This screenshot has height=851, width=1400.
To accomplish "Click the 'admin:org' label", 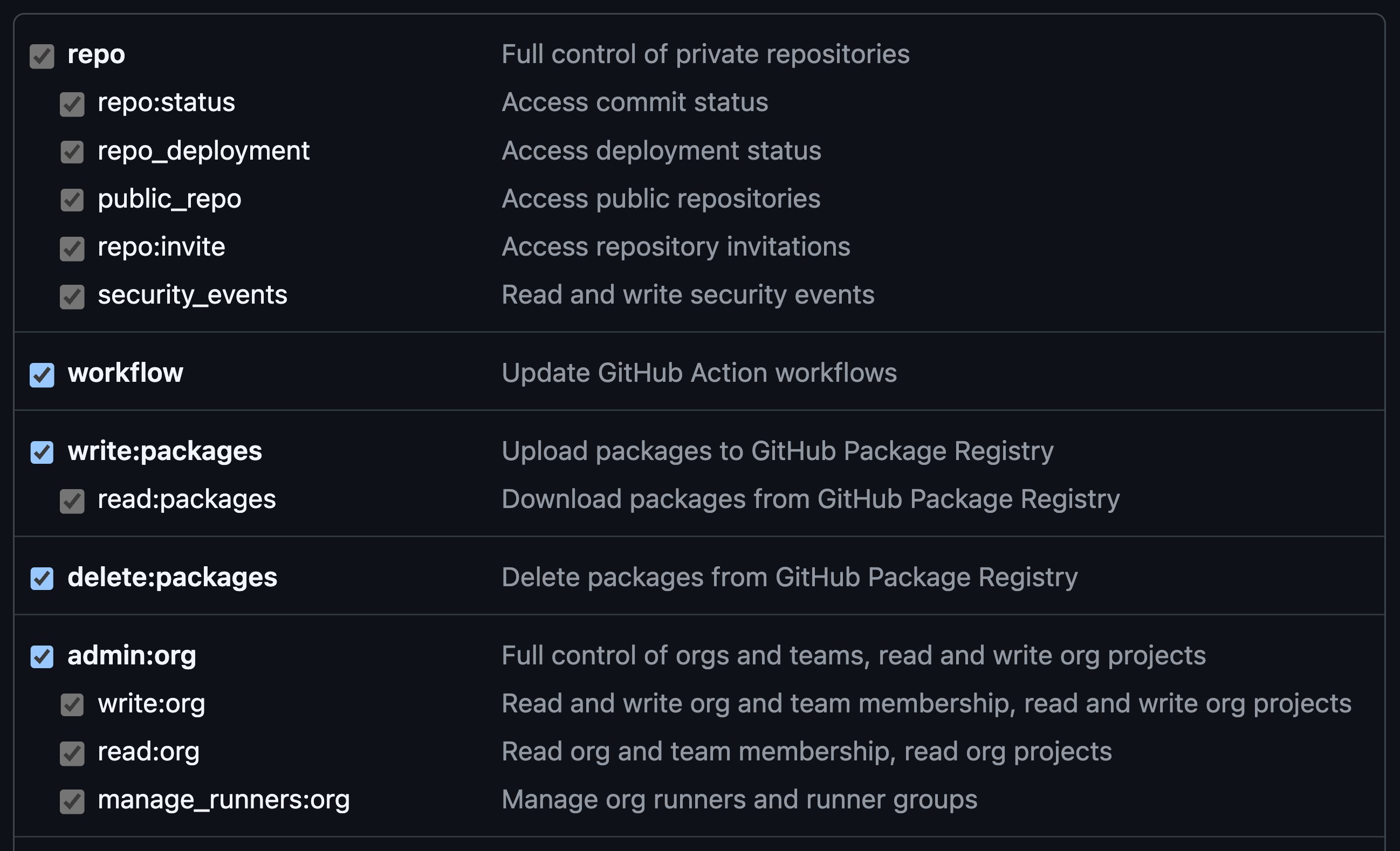I will [x=132, y=656].
